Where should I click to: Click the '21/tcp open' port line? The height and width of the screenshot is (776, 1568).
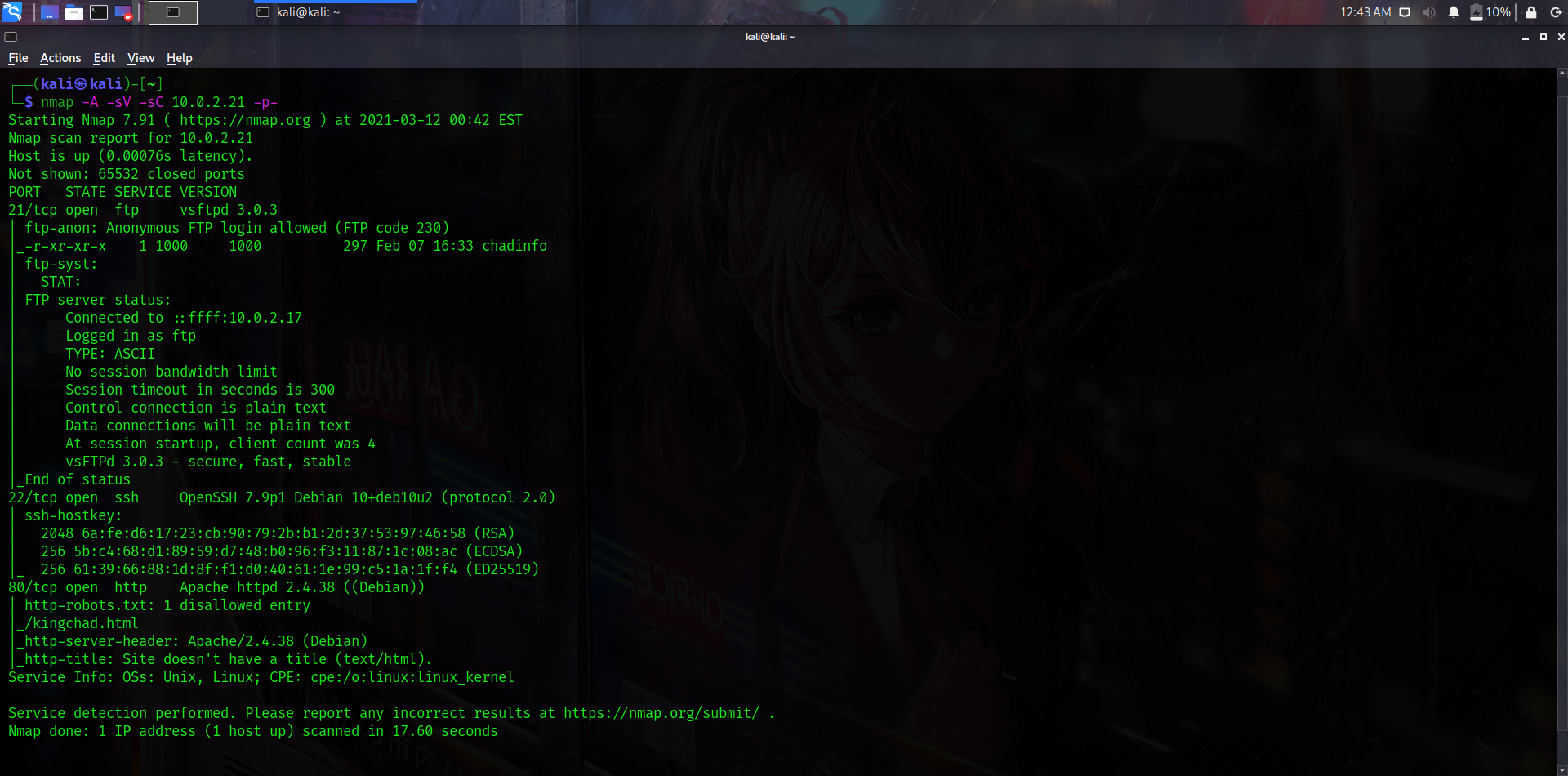pos(143,210)
